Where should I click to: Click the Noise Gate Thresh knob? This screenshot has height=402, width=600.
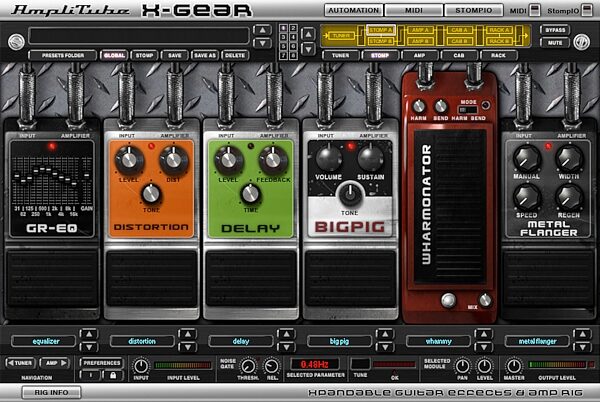(x=248, y=366)
